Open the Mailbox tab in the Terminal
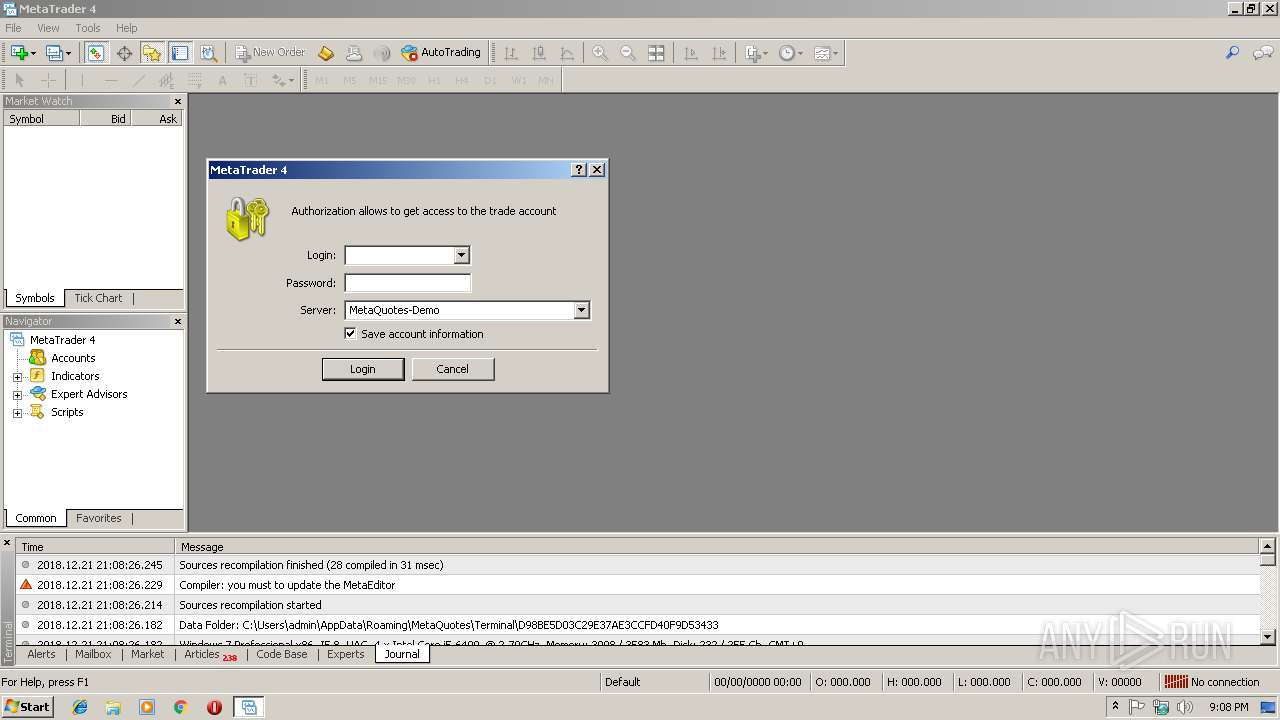The image size is (1280, 720). coord(93,654)
